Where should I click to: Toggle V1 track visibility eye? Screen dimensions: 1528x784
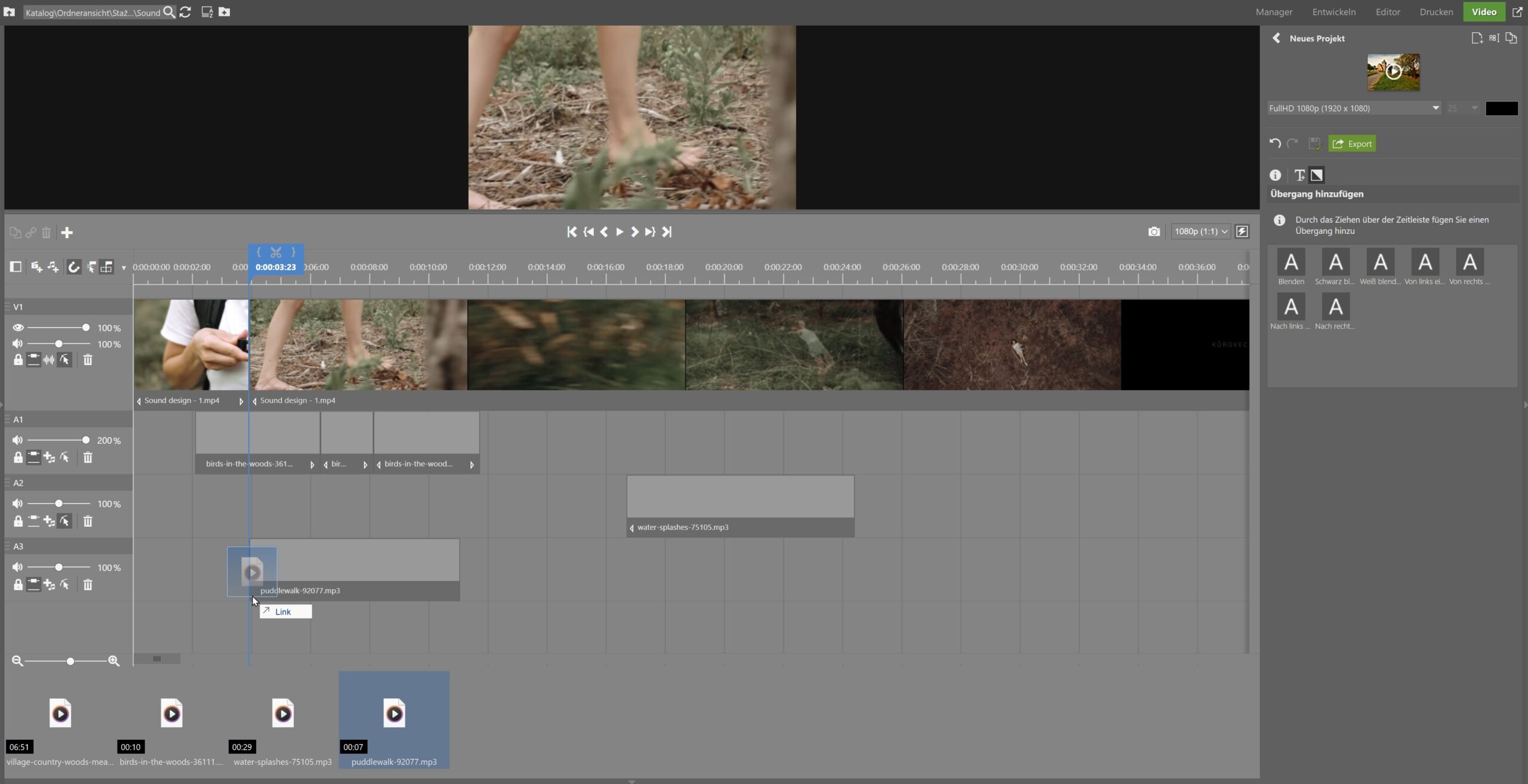[x=18, y=328]
